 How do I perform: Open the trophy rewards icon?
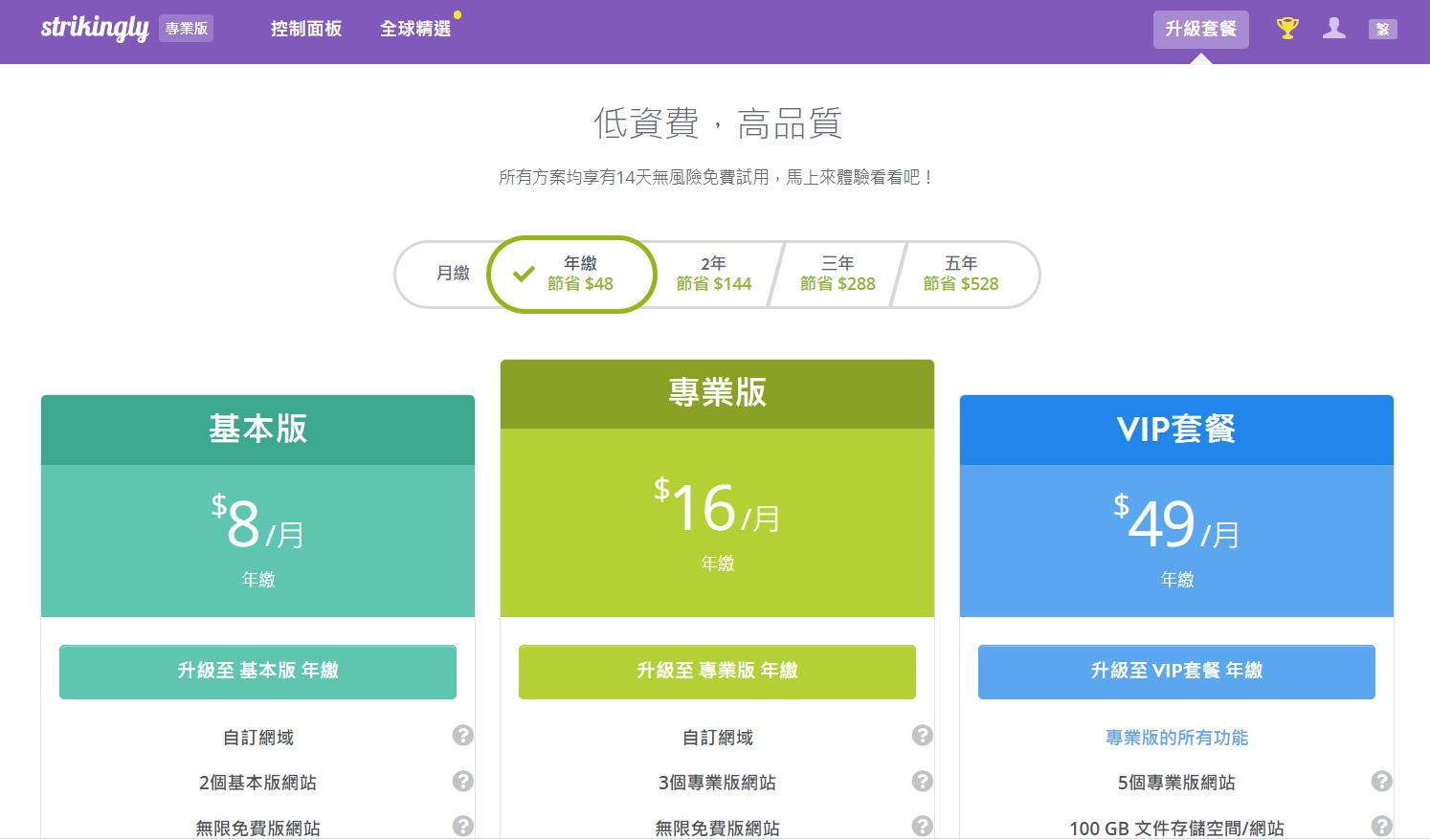[x=1286, y=29]
